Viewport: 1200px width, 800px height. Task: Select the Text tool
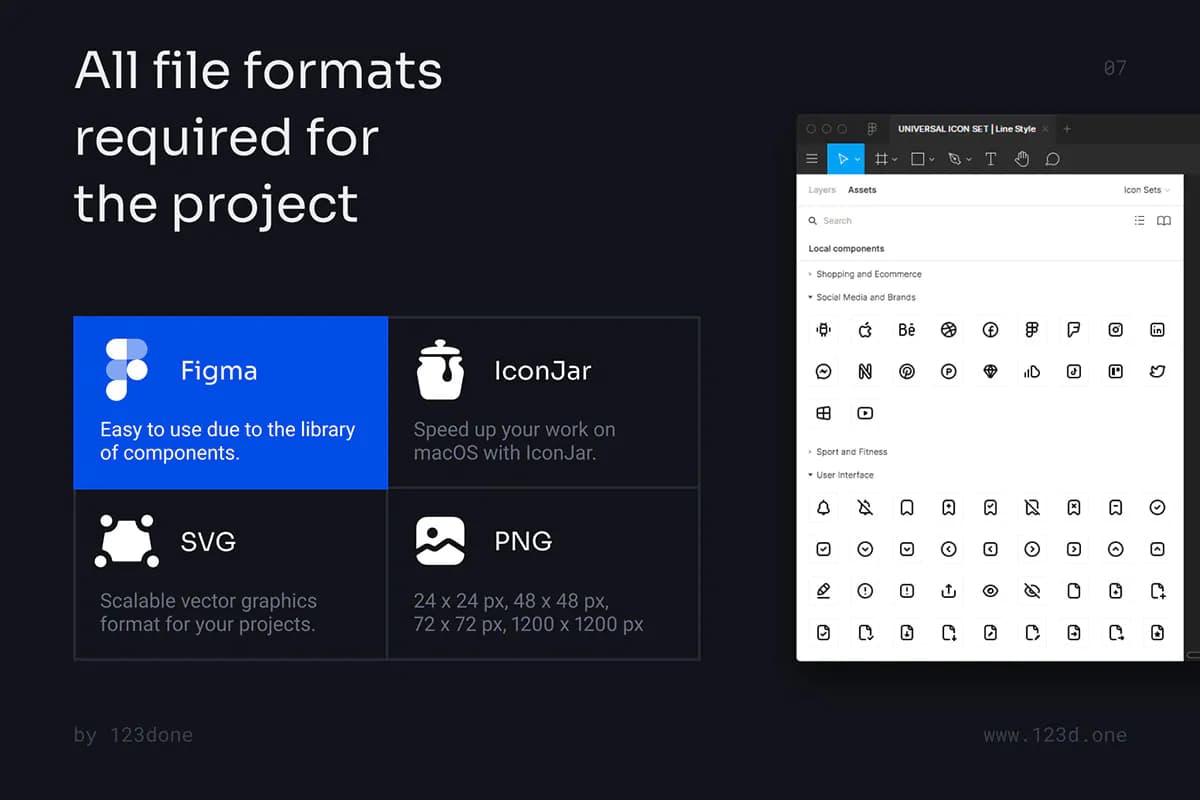991,159
